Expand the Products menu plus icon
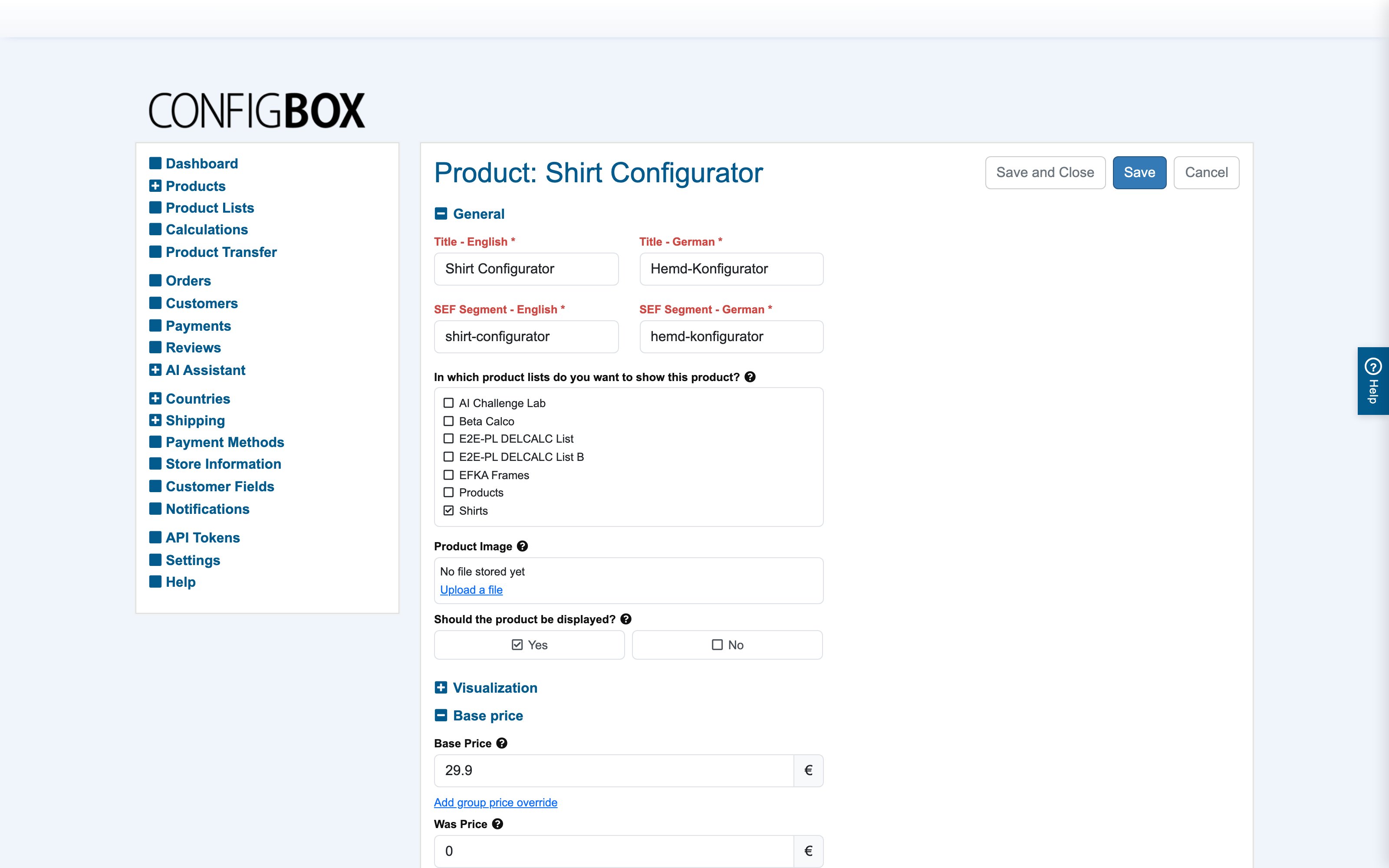Screen dimensions: 1389x868 155,186
